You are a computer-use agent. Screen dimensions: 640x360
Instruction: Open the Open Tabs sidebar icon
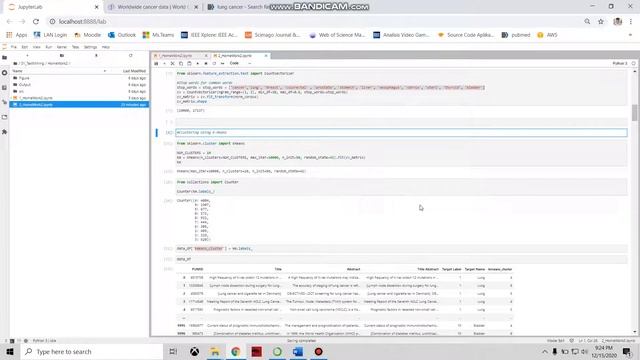4,117
